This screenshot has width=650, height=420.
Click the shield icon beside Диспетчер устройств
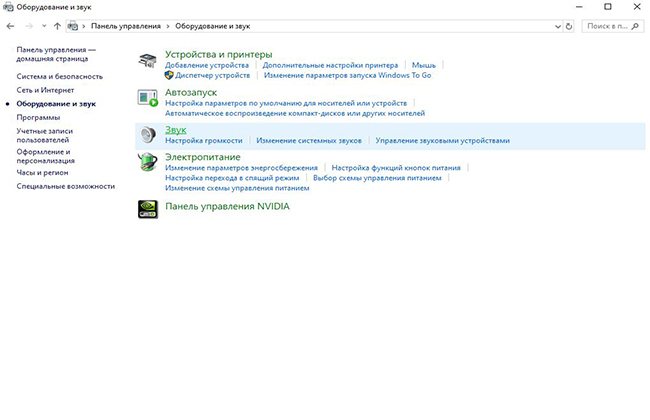click(169, 75)
